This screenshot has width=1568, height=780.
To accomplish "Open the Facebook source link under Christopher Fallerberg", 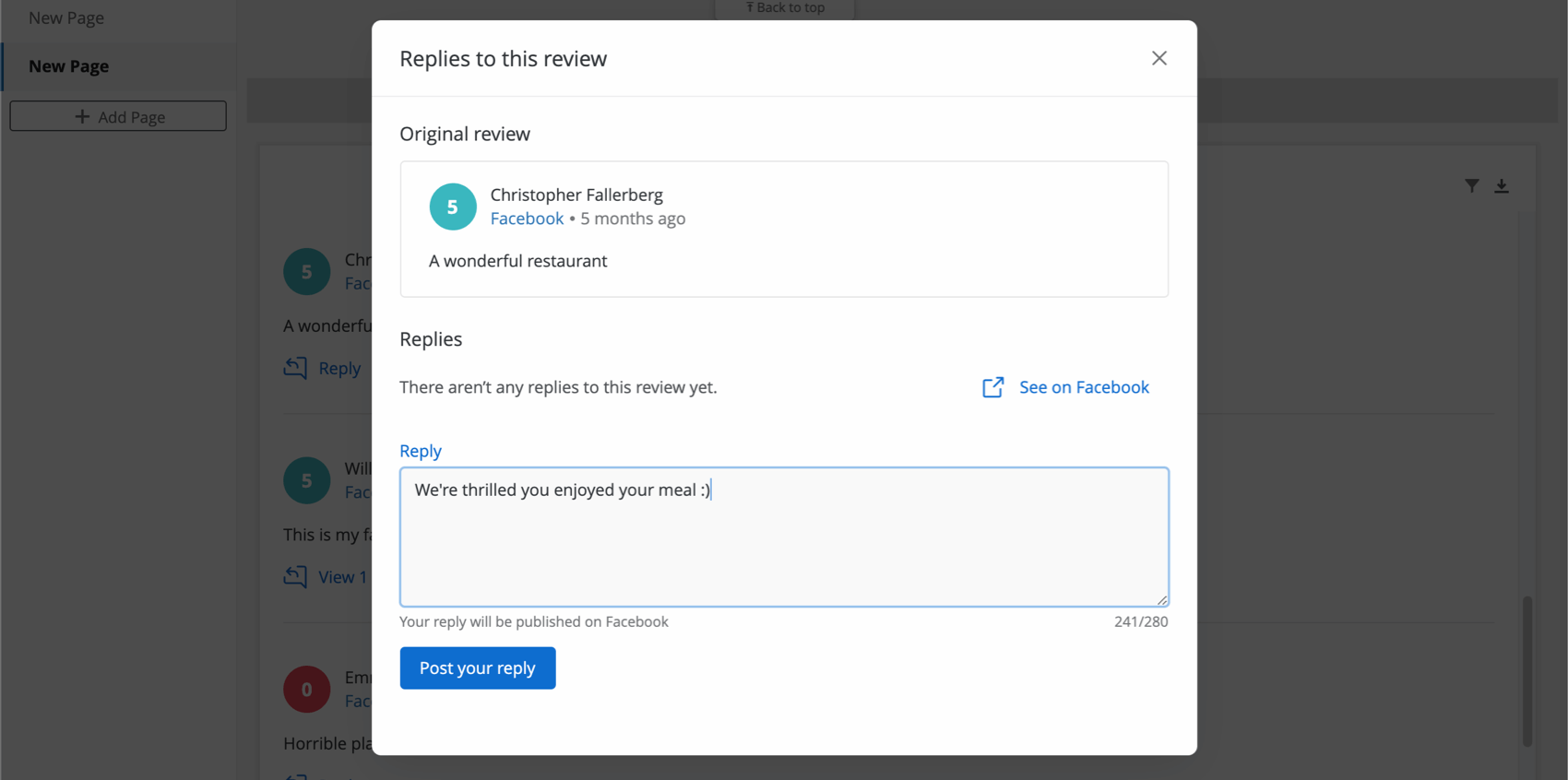I will [x=527, y=219].
